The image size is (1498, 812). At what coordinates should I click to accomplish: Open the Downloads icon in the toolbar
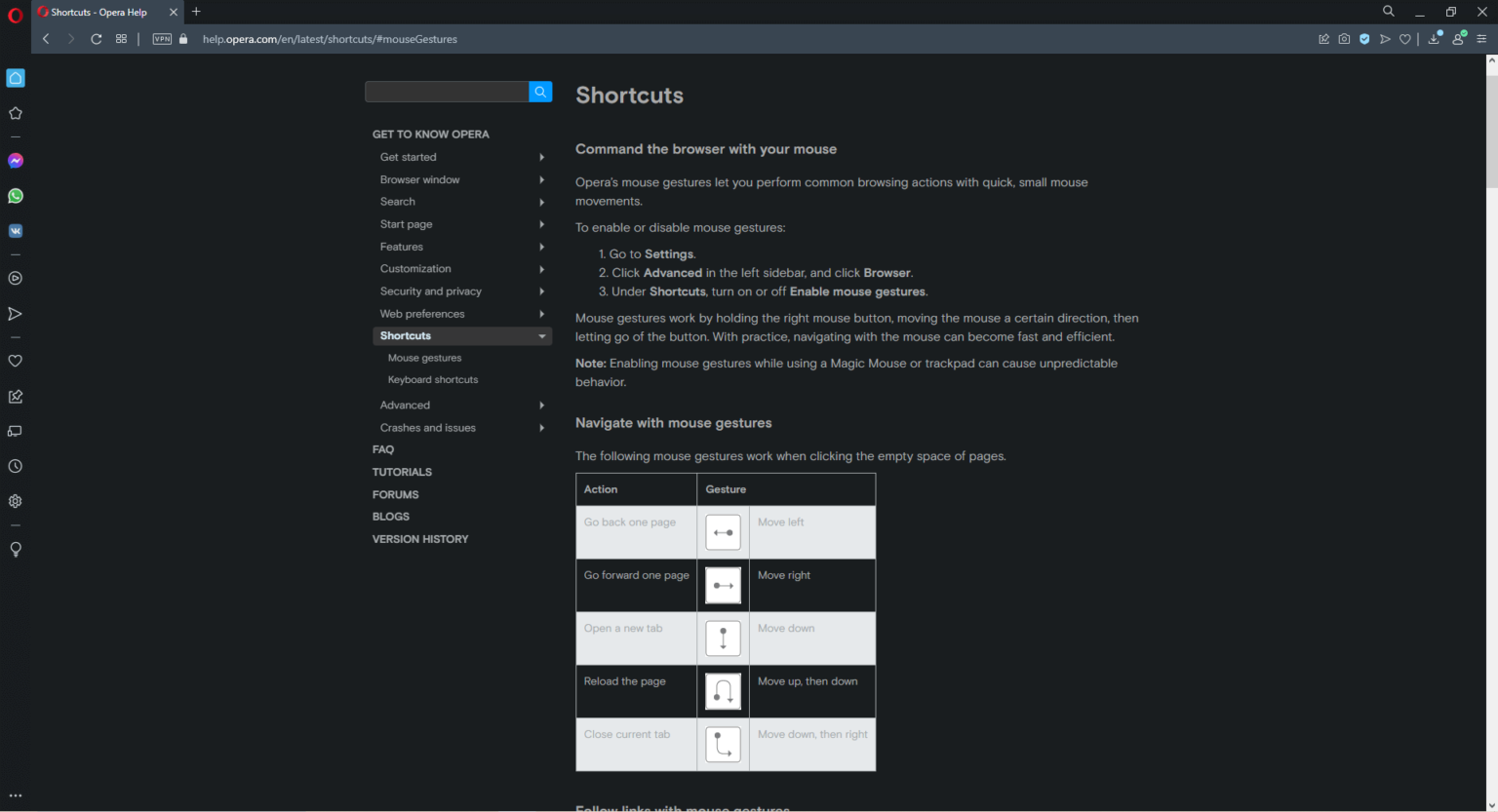point(1434,39)
